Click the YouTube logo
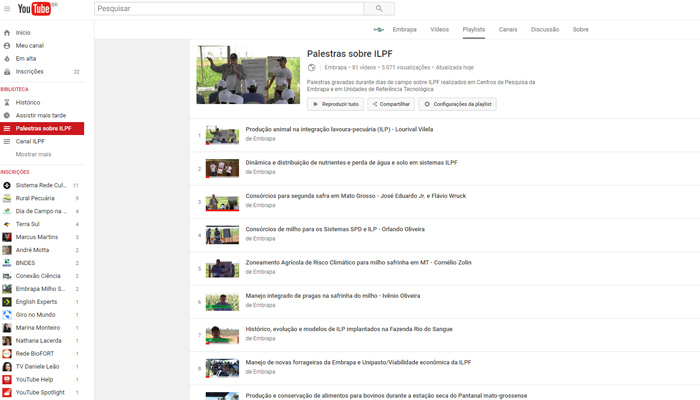This screenshot has height=400, width=700. point(37,9)
